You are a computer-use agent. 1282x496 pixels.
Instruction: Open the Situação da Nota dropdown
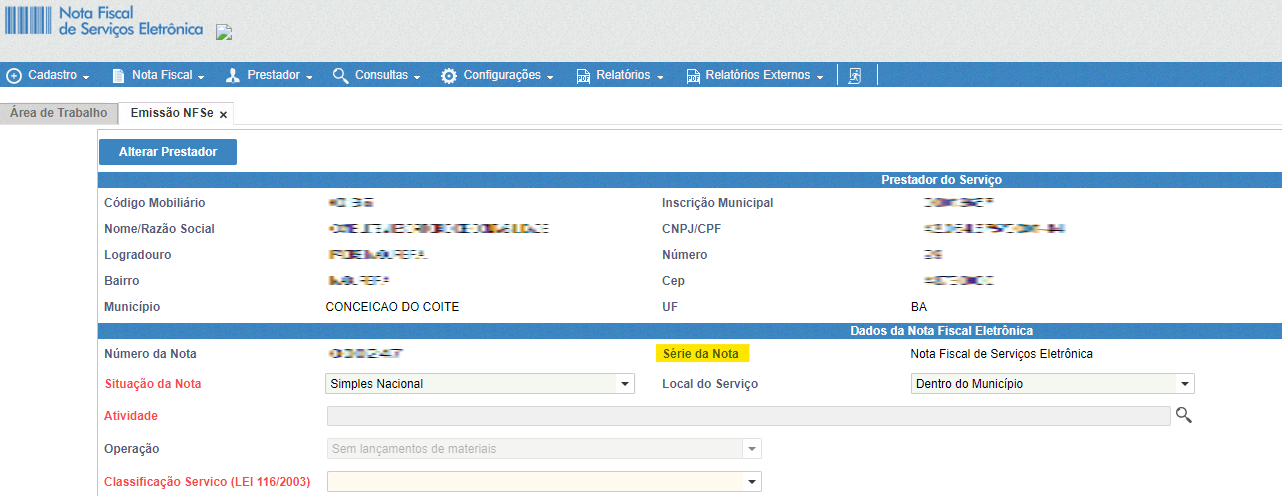pyautogui.click(x=480, y=384)
